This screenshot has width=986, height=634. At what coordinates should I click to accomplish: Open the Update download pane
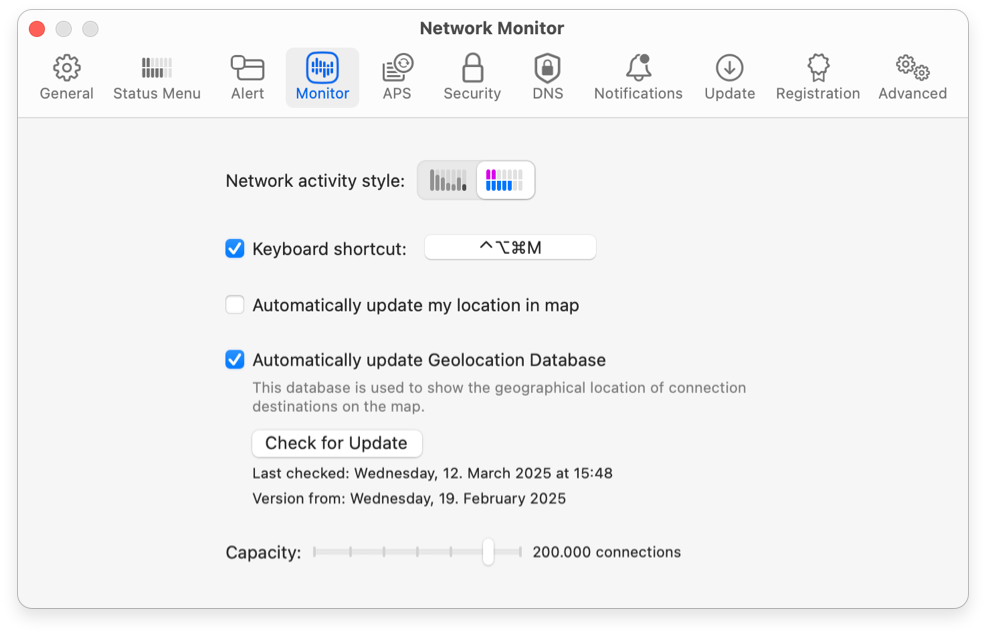point(729,78)
